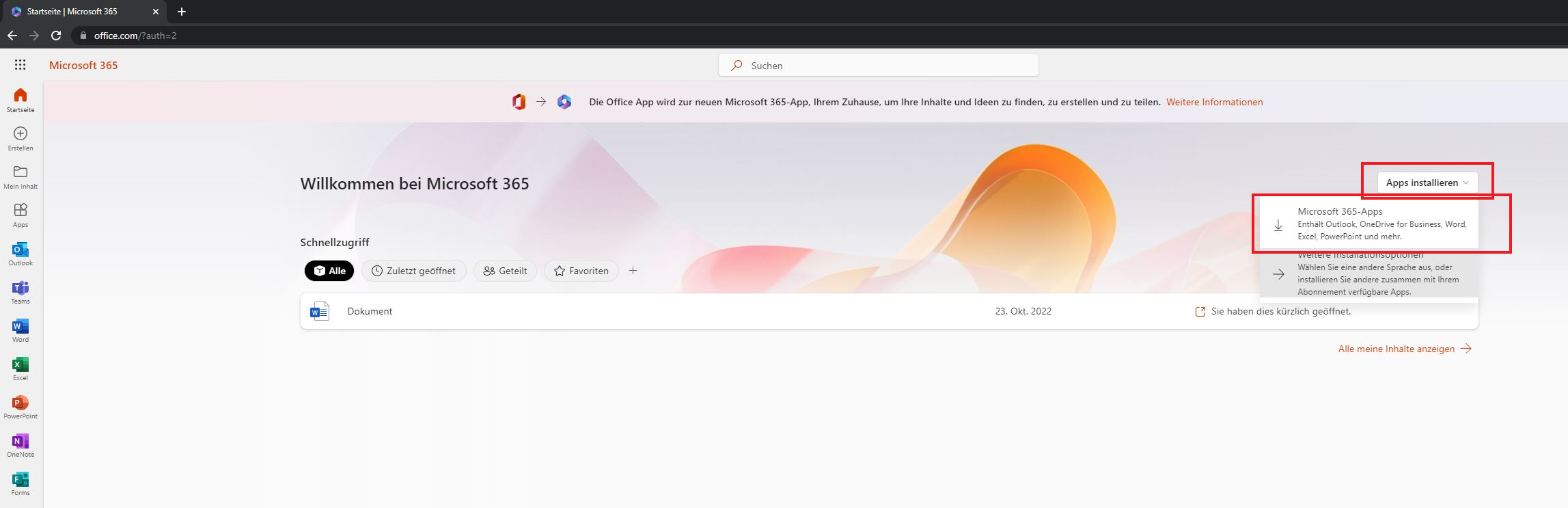This screenshot has width=1568, height=508.
Task: Launch Excel from the sidebar
Action: pyautogui.click(x=20, y=368)
